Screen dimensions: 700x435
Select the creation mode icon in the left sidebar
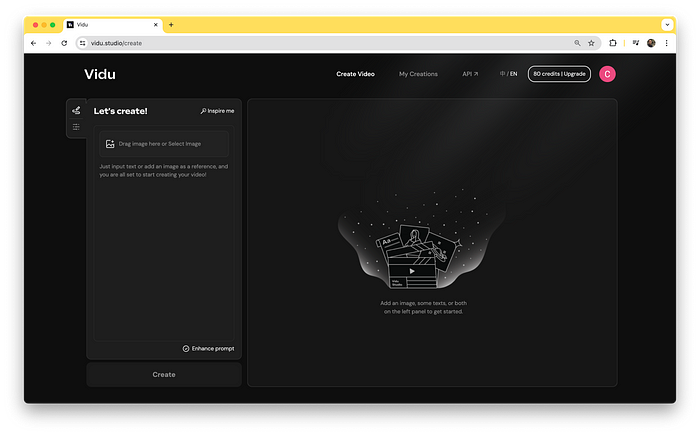click(x=76, y=110)
